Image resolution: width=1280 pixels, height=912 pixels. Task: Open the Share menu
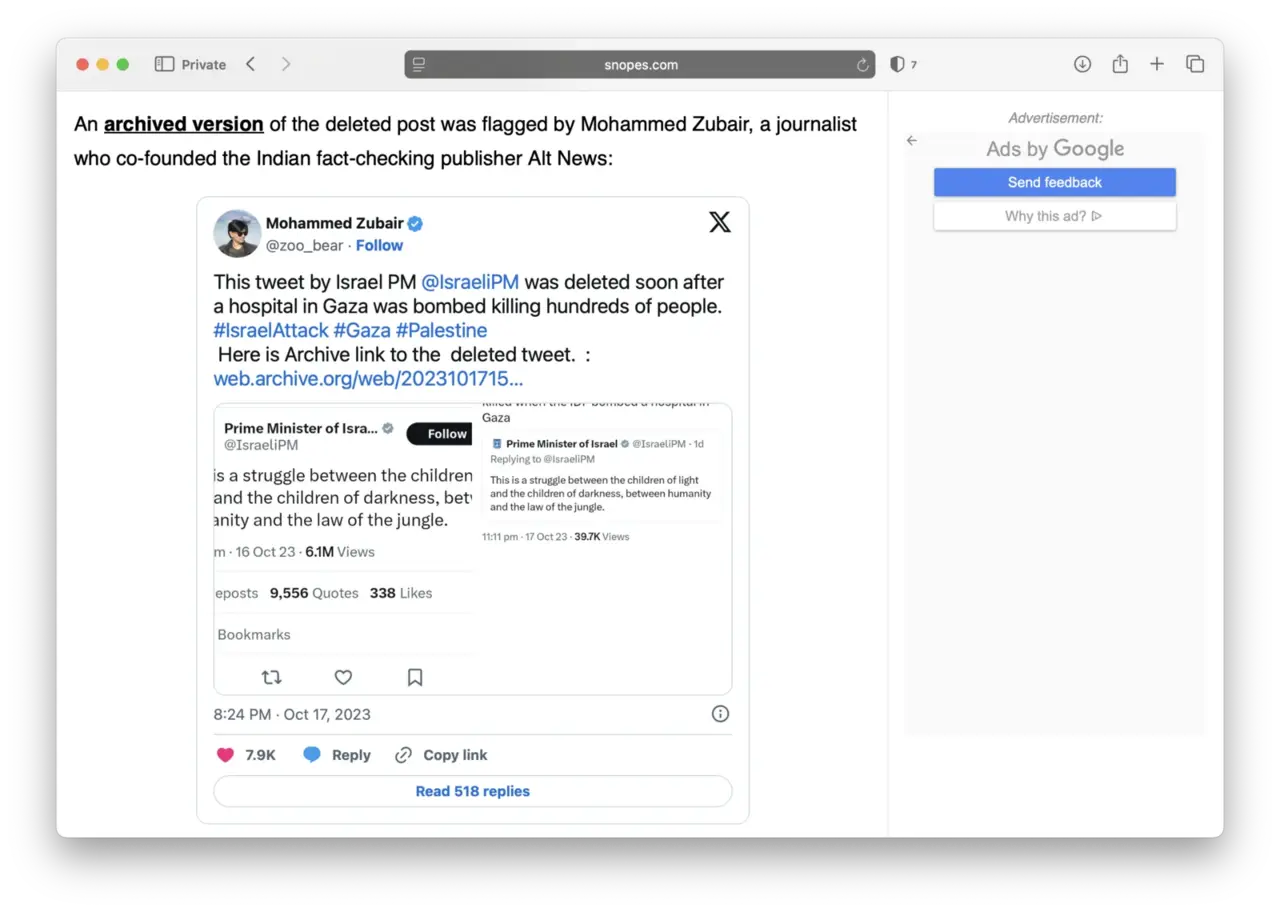tap(1120, 64)
